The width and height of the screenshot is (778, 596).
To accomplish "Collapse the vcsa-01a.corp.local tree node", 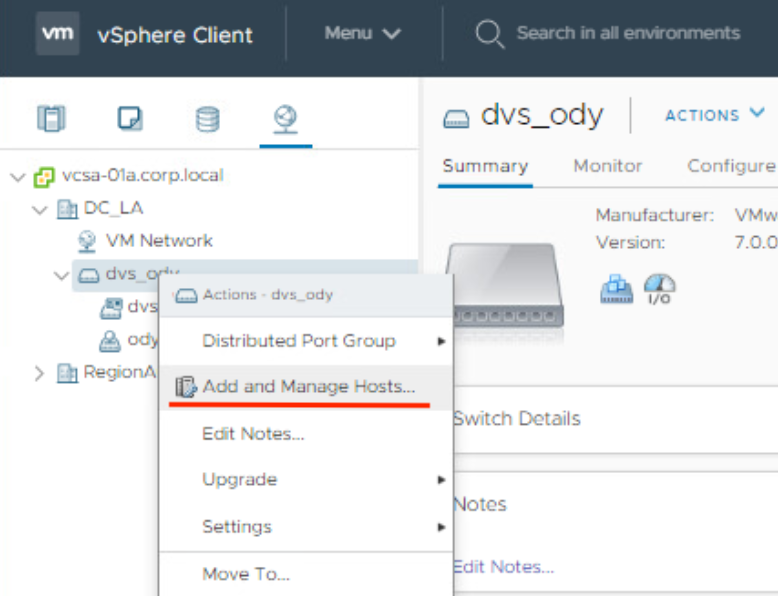I will (18, 177).
